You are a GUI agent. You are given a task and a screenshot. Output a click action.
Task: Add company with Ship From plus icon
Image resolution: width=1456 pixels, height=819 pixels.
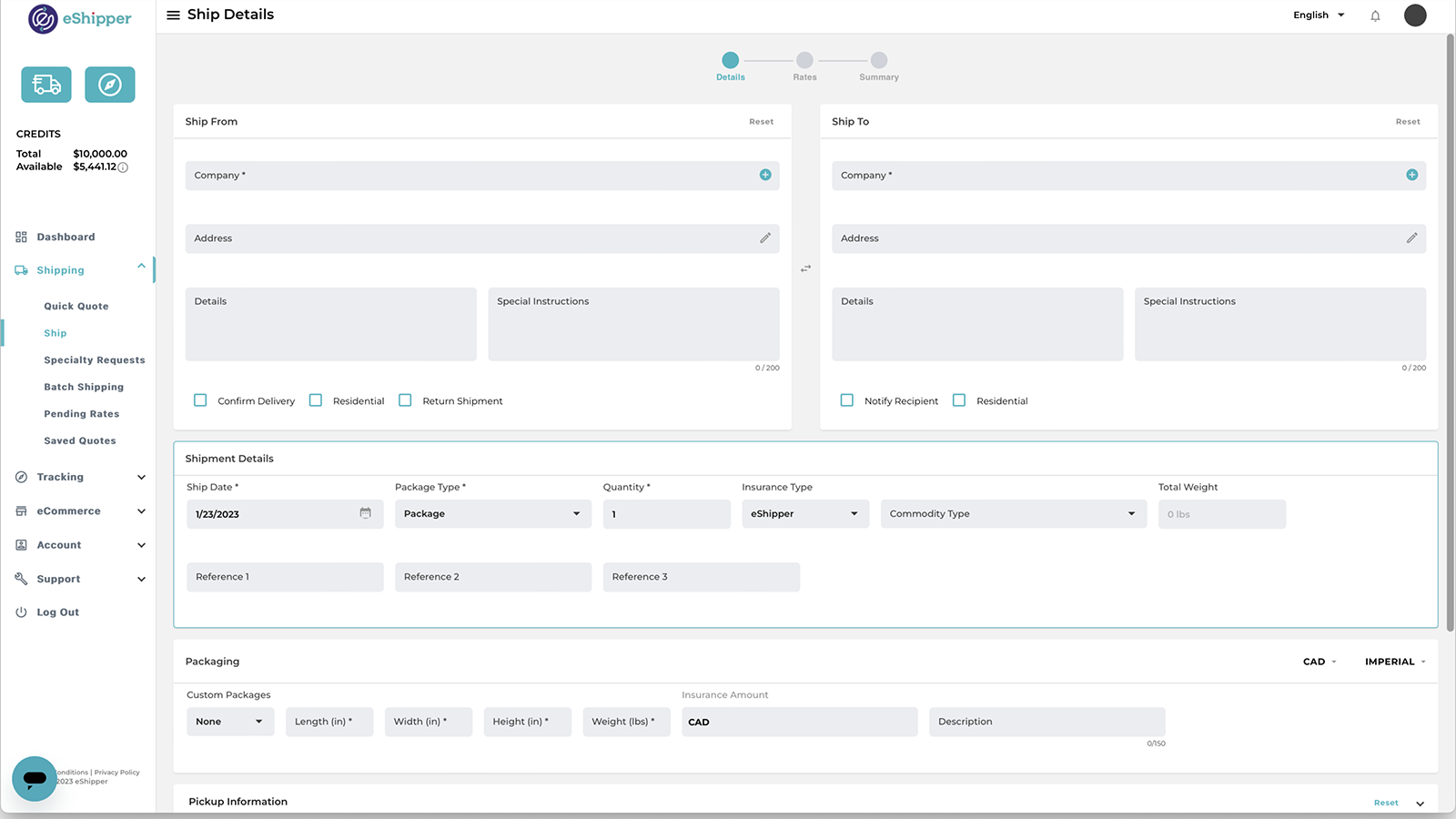click(x=765, y=175)
